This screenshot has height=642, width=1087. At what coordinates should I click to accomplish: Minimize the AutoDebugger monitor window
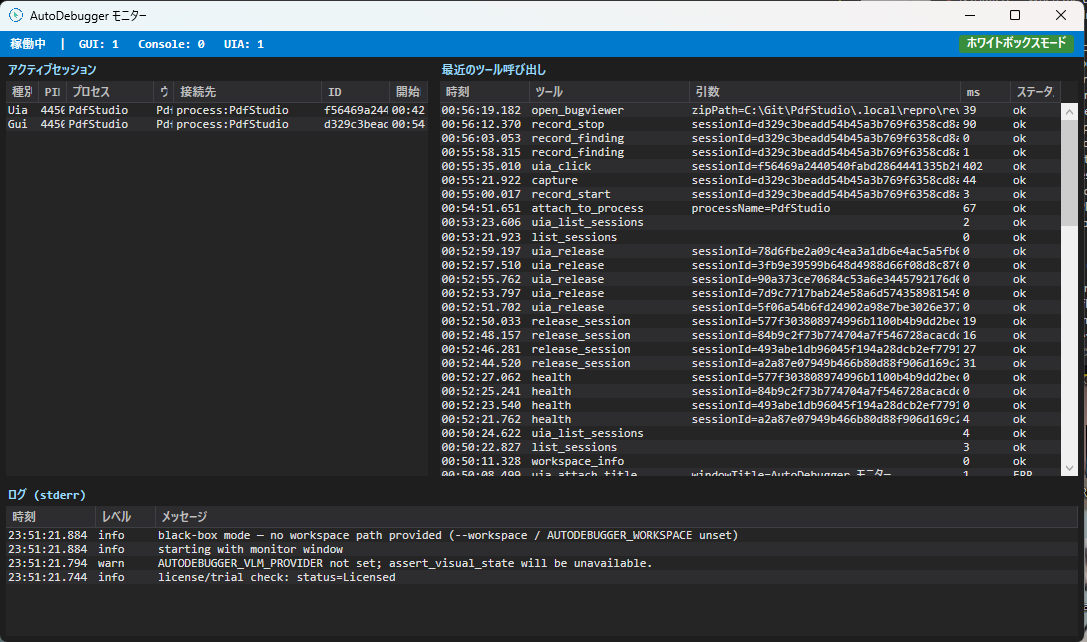pyautogui.click(x=970, y=15)
